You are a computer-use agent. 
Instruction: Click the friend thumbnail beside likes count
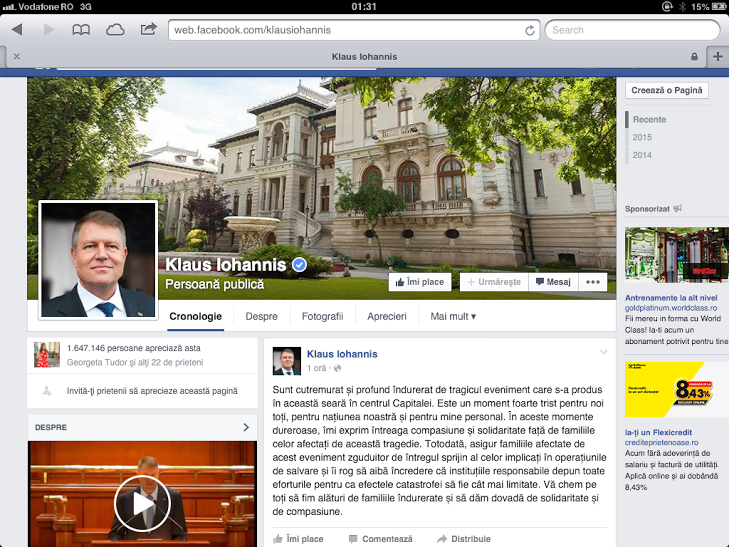[x=47, y=355]
